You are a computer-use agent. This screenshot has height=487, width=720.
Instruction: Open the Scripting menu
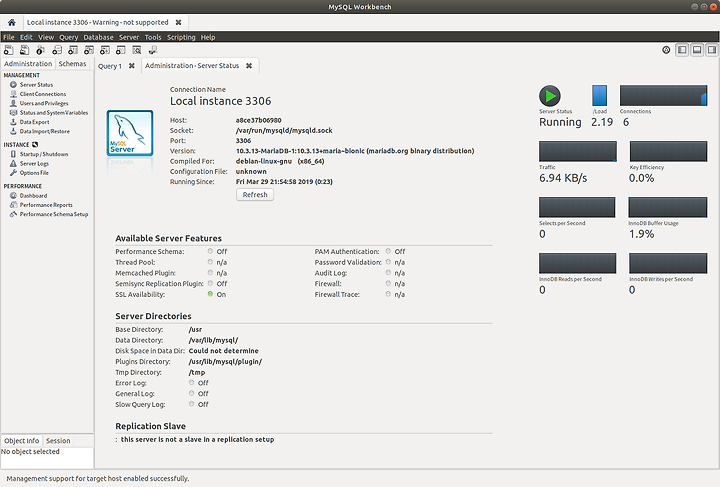pyautogui.click(x=181, y=37)
